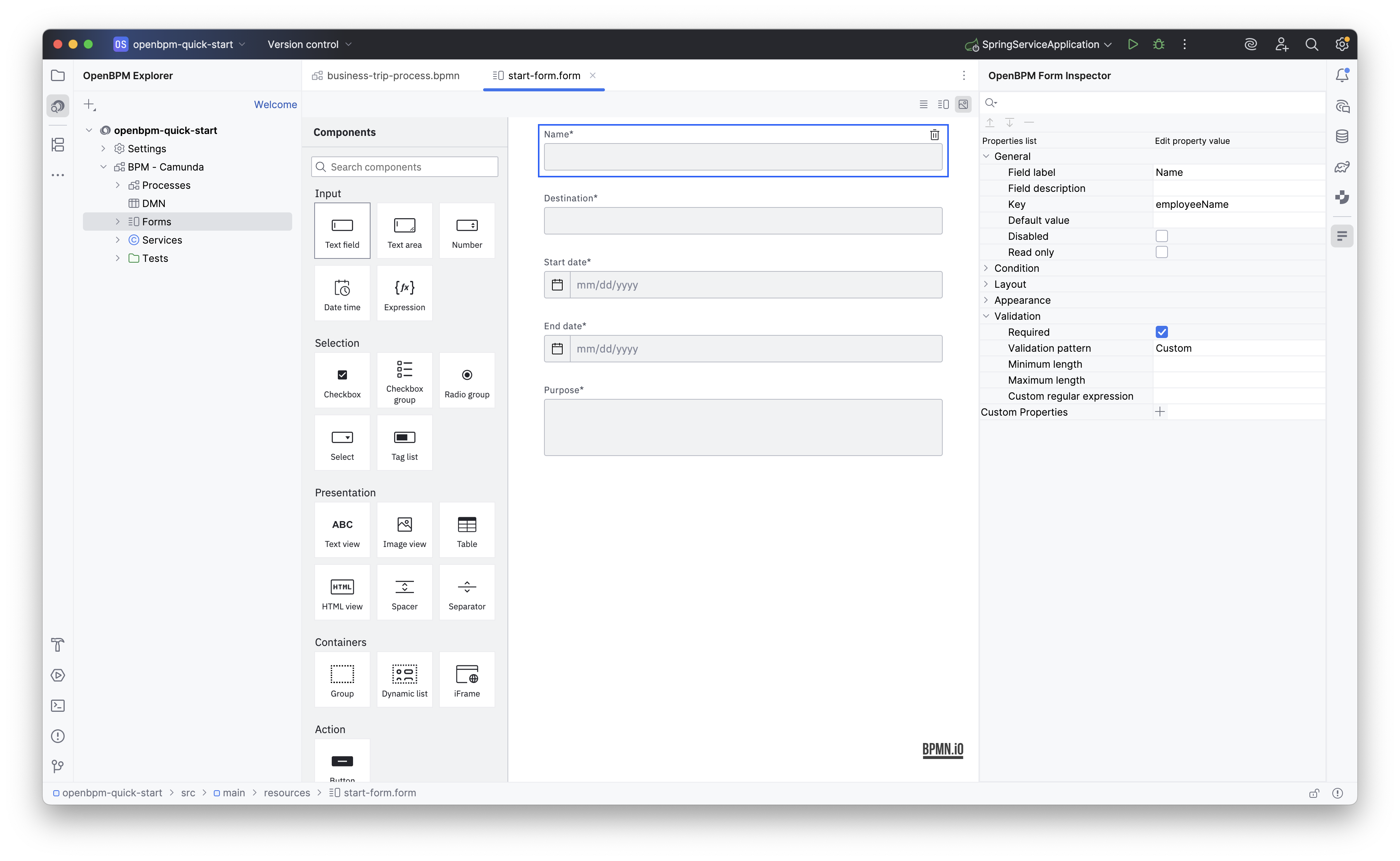Select the Radio group component

coord(467,380)
